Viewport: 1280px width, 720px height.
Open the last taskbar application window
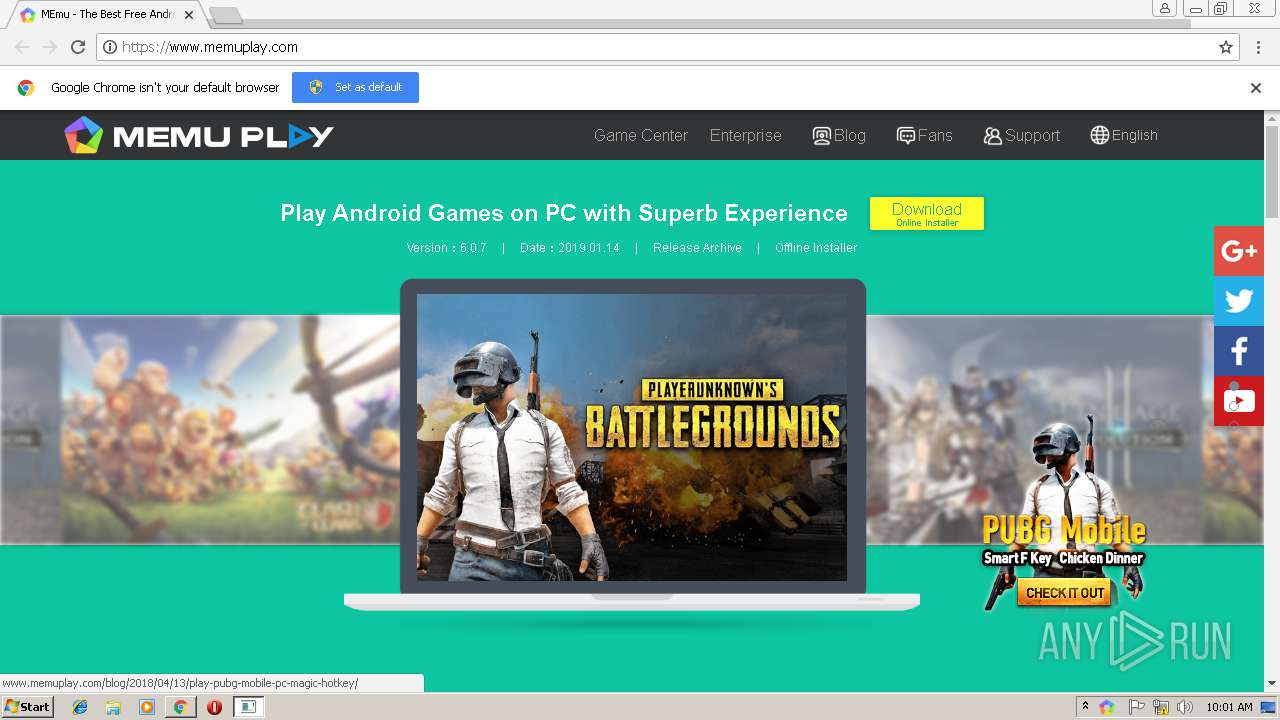click(248, 707)
